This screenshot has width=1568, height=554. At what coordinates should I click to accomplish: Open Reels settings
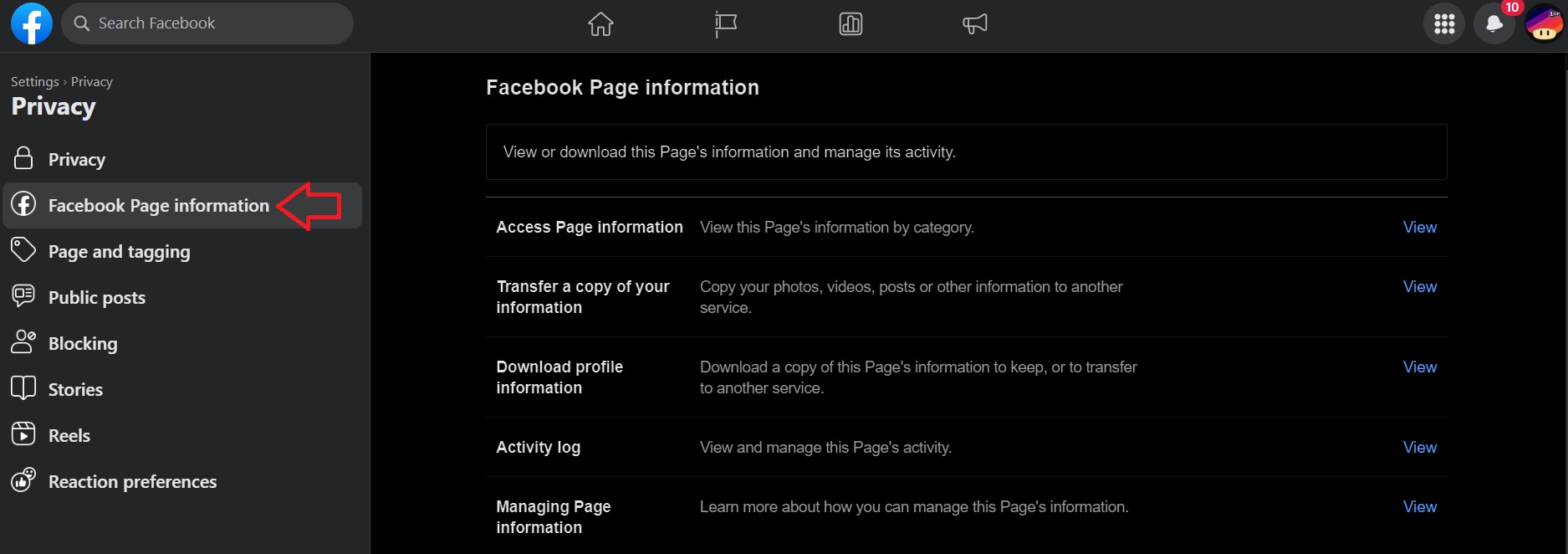182,435
